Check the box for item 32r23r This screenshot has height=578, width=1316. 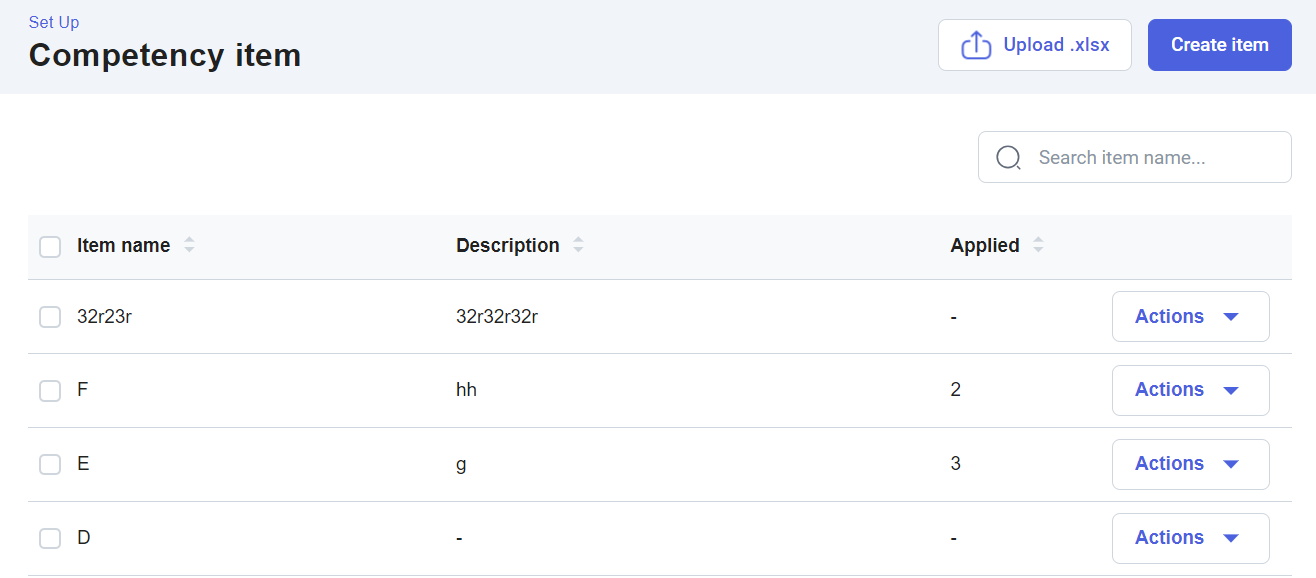pyautogui.click(x=50, y=317)
